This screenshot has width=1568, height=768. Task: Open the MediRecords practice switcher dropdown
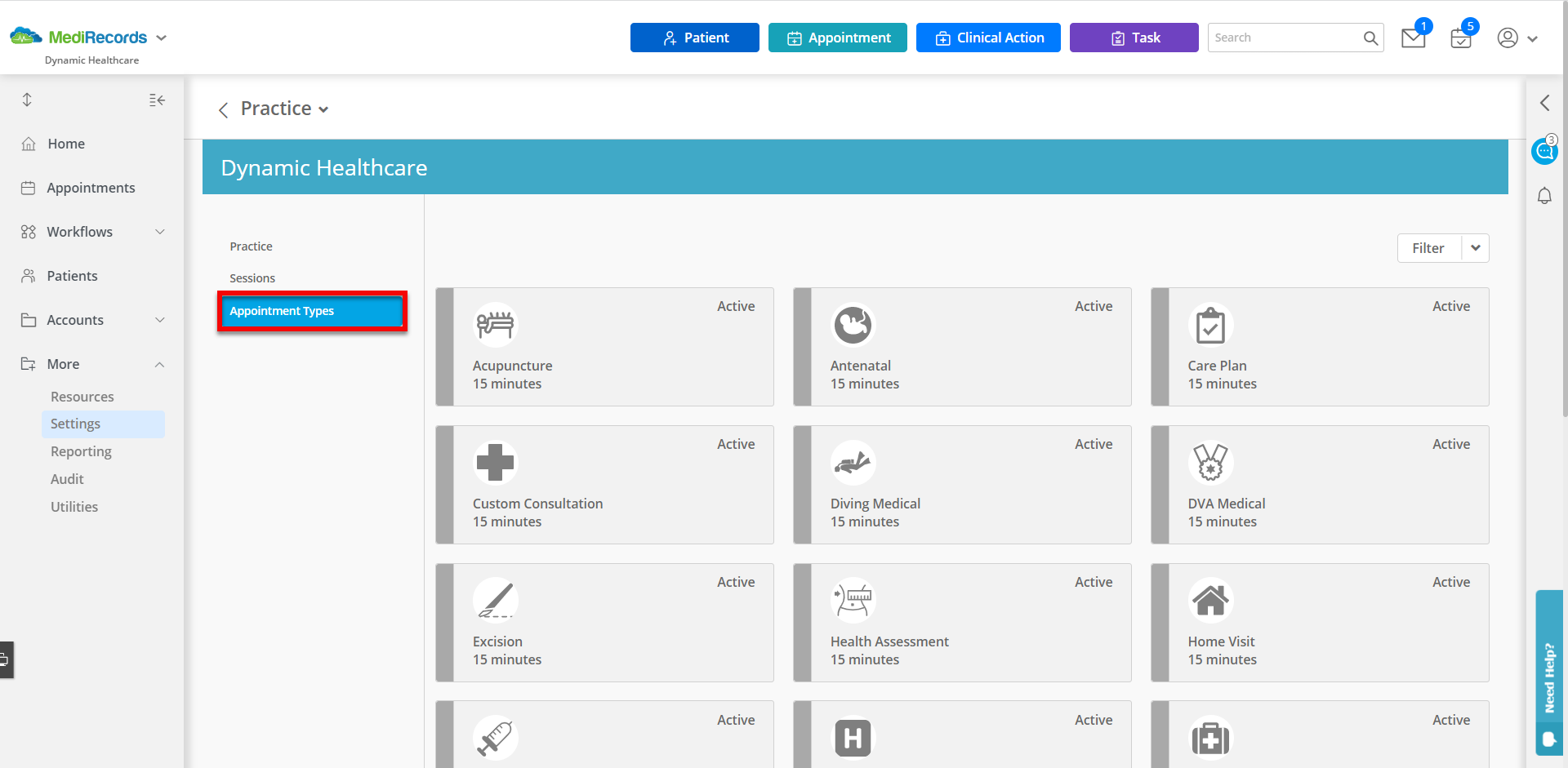(x=161, y=38)
